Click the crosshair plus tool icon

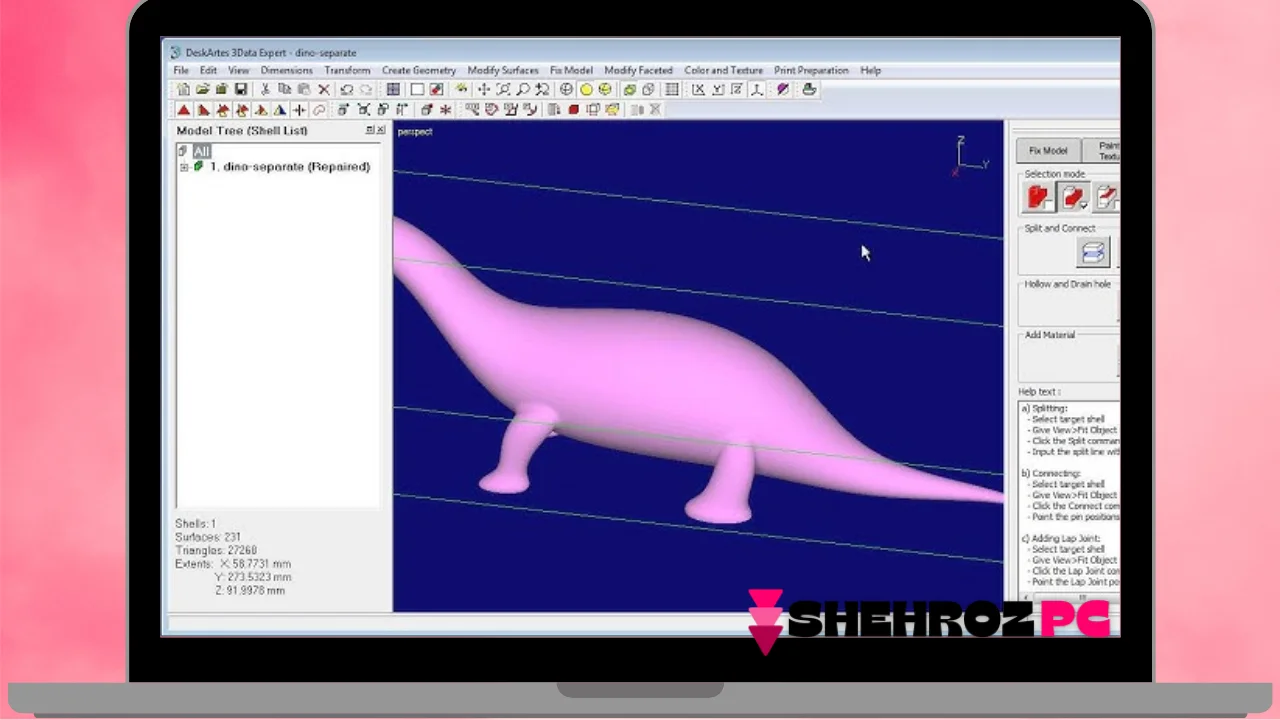tap(299, 110)
